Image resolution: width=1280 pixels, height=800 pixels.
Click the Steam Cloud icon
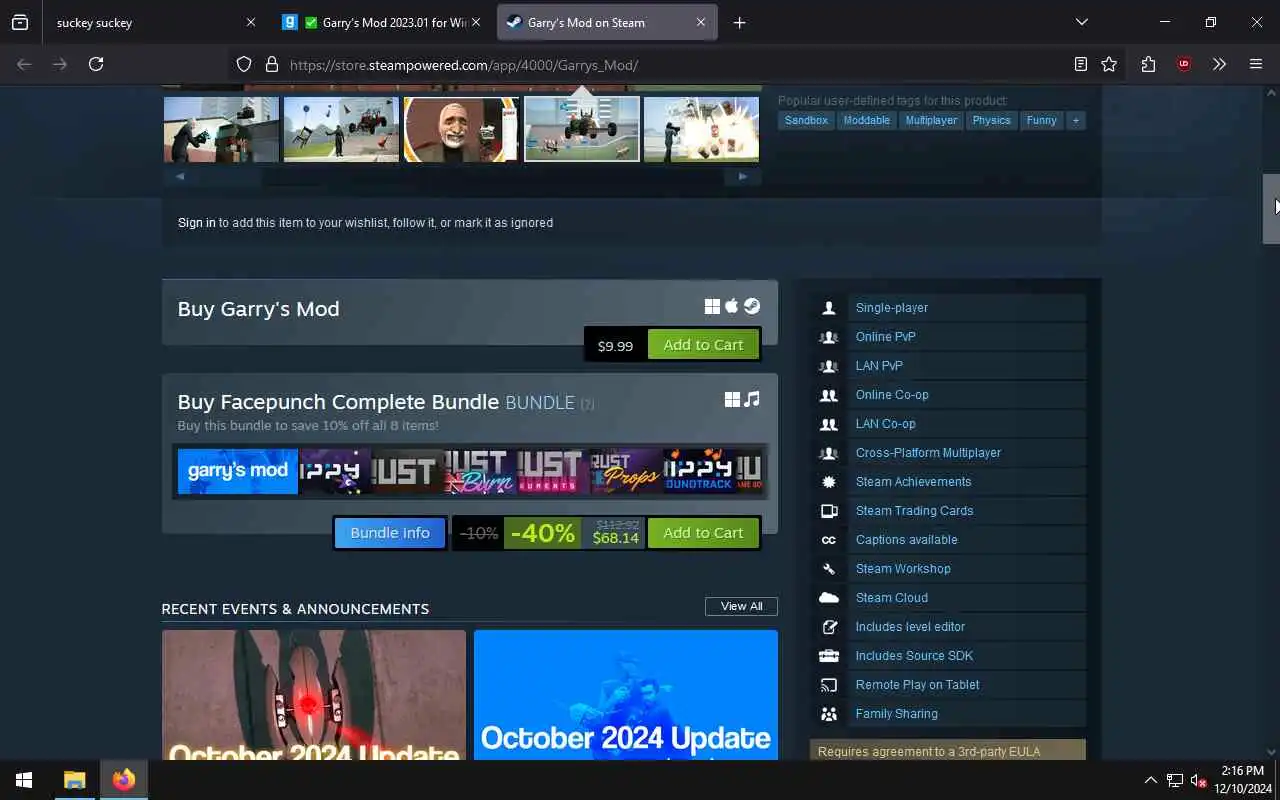click(828, 598)
